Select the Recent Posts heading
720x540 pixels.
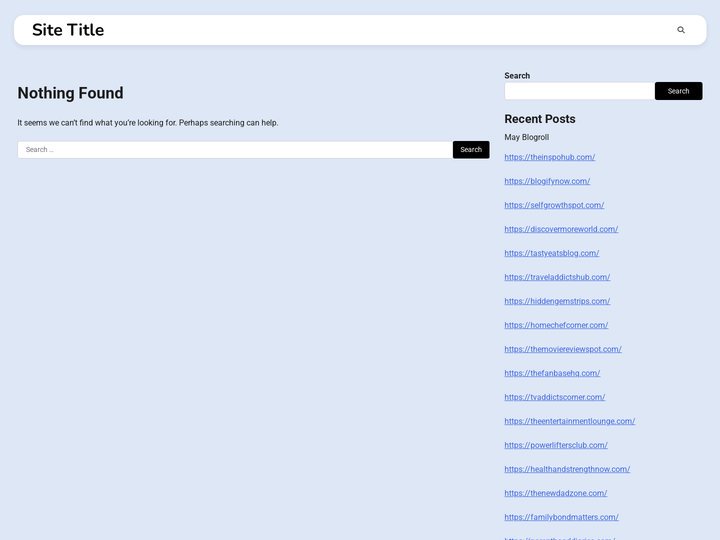click(x=540, y=119)
